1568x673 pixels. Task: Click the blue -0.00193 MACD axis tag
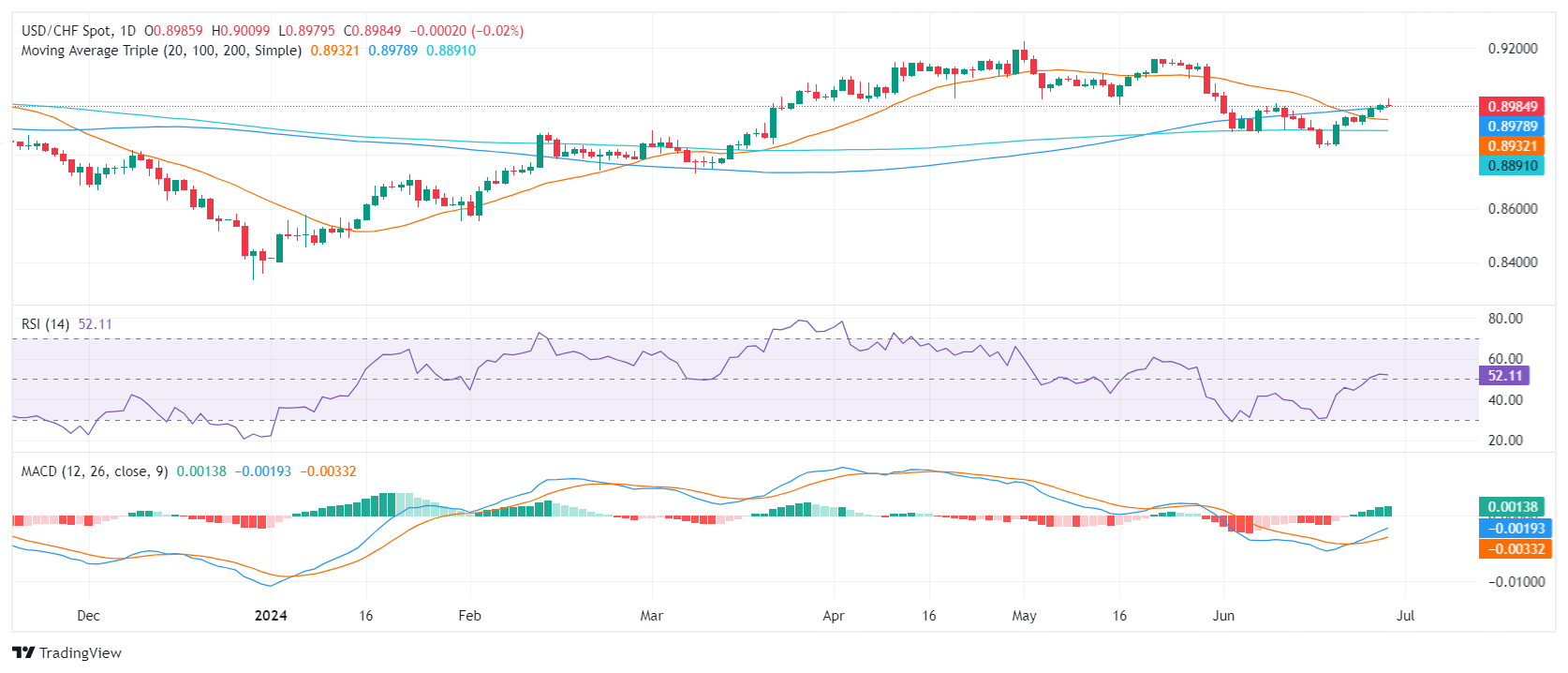[x=1512, y=529]
